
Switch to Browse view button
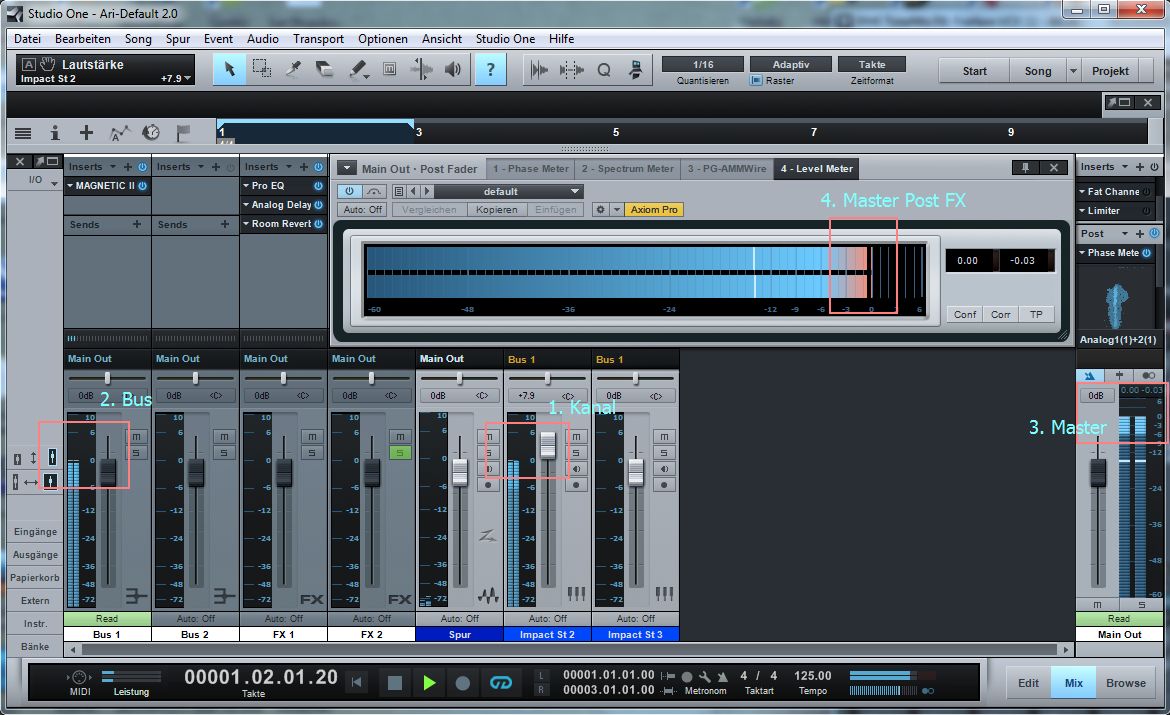click(1125, 683)
